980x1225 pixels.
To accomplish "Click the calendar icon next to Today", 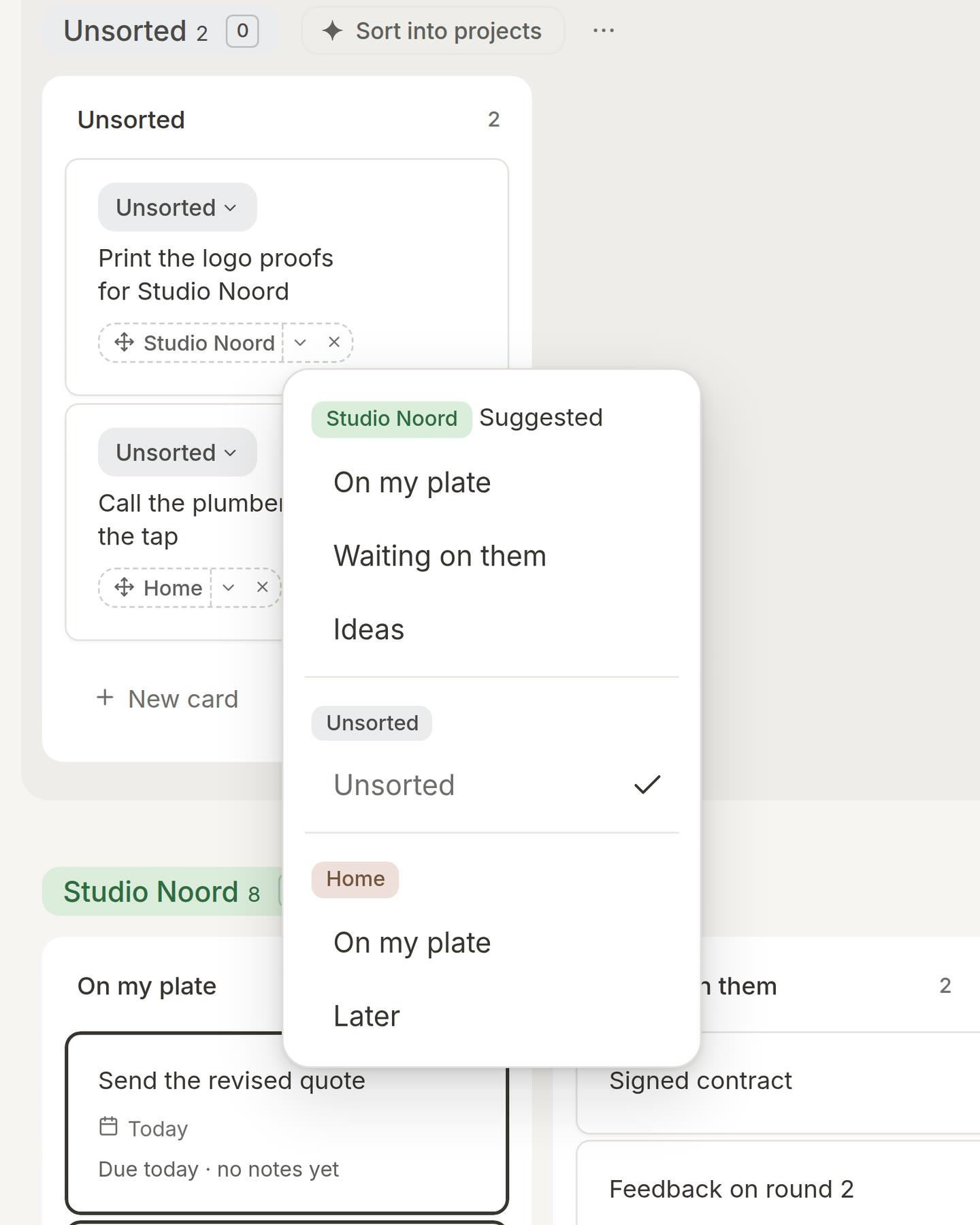I will (x=108, y=1126).
